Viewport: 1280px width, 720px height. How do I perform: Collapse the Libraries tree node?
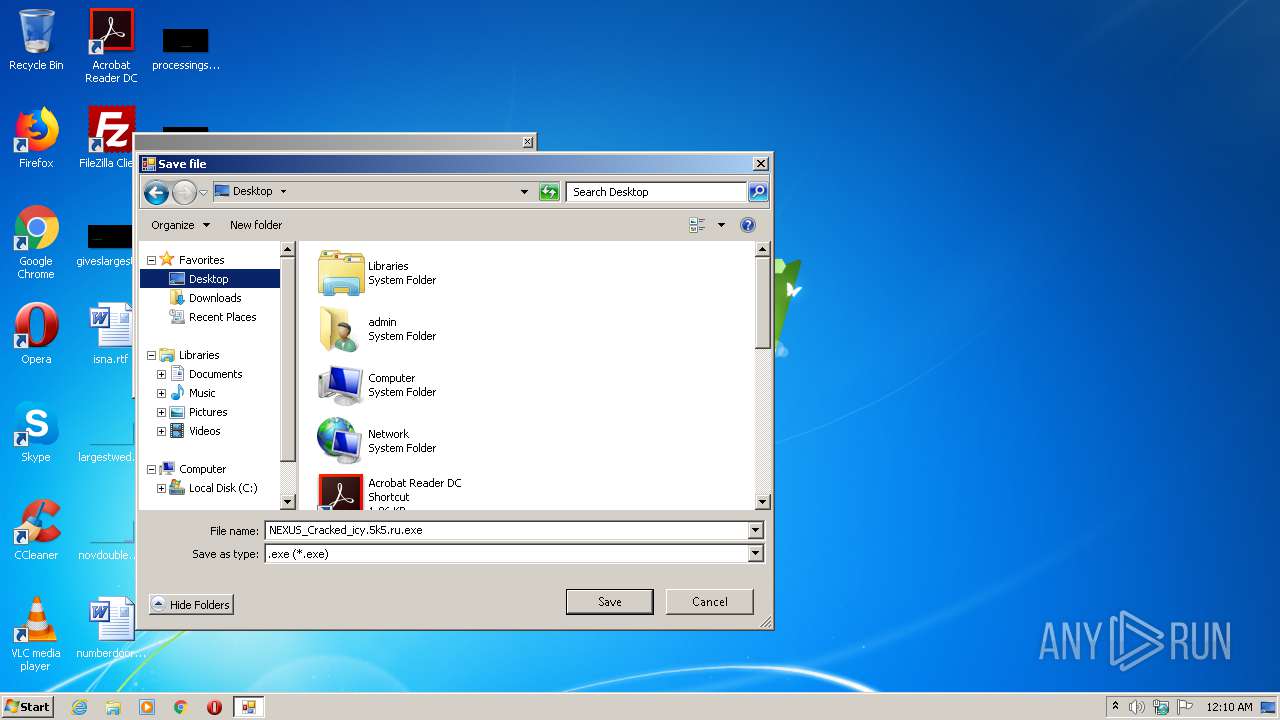pos(151,355)
